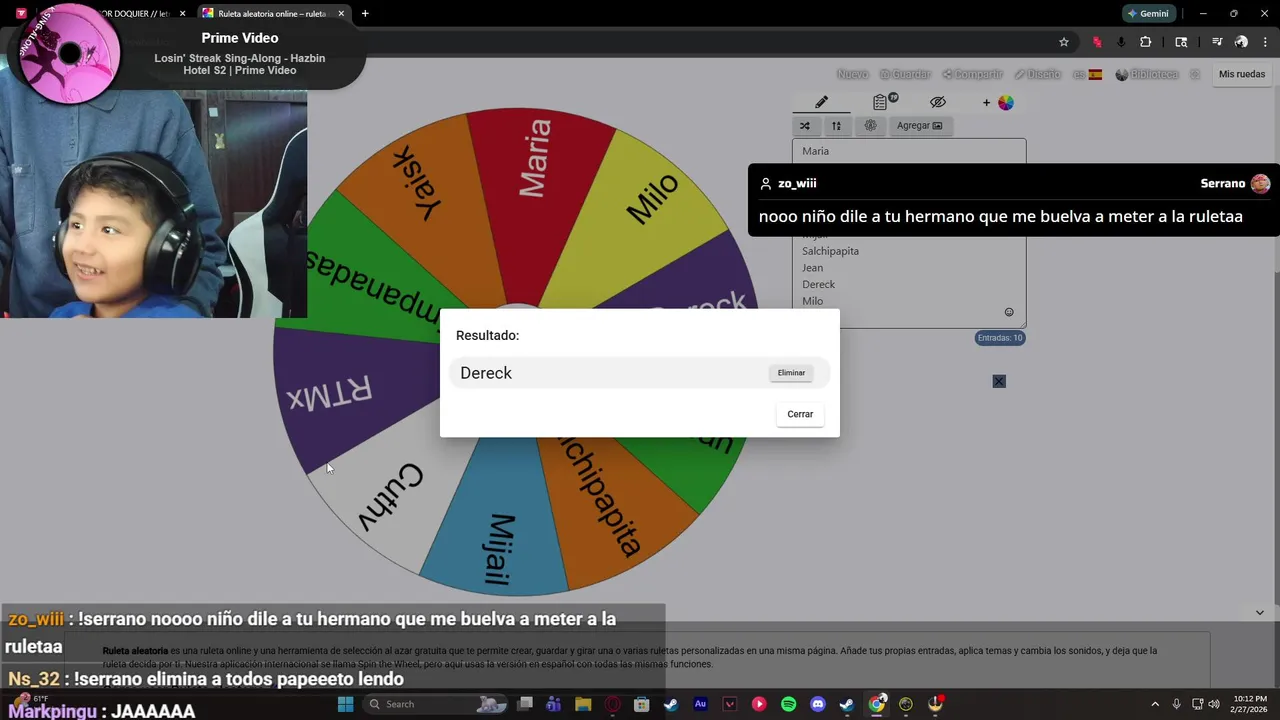The image size is (1280, 720).
Task: Open Chrome extensions puzzle icon
Action: point(1146,42)
